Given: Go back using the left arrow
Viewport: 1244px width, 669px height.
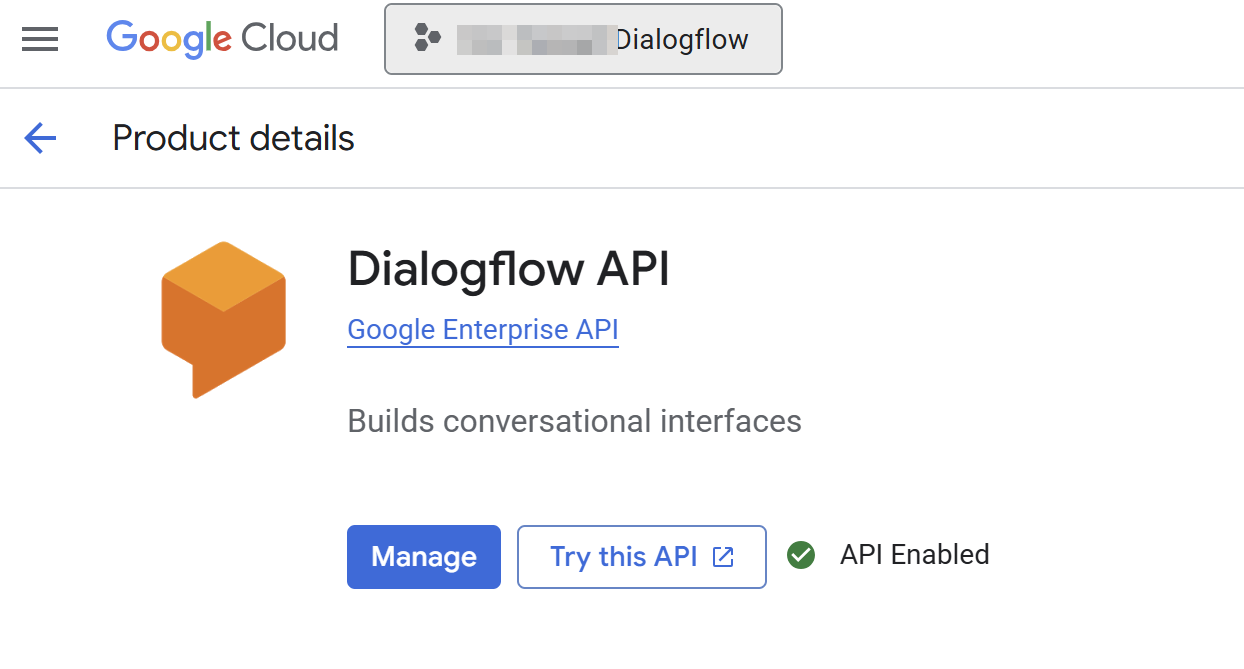Looking at the screenshot, I should pos(40,138).
